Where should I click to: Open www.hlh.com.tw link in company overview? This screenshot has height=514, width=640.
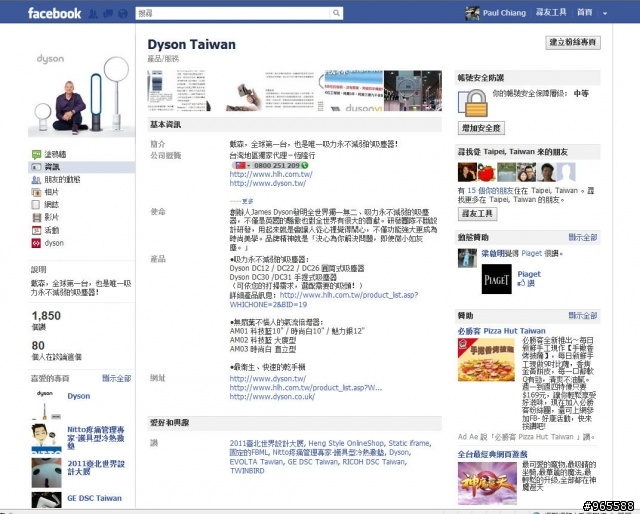point(271,174)
